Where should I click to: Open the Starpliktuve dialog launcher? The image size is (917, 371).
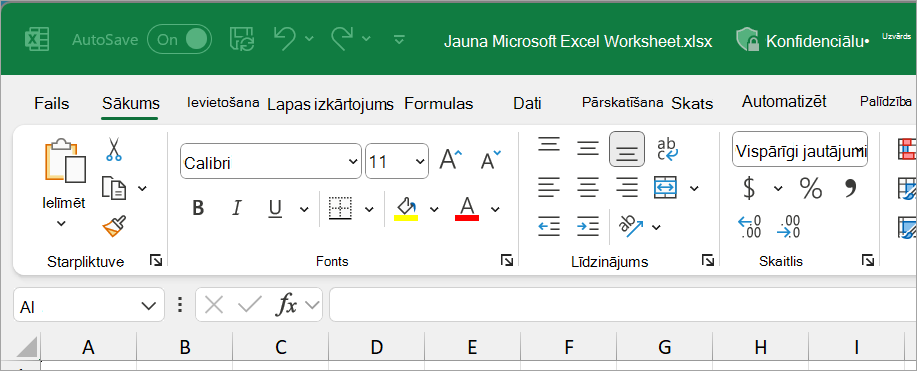156,260
